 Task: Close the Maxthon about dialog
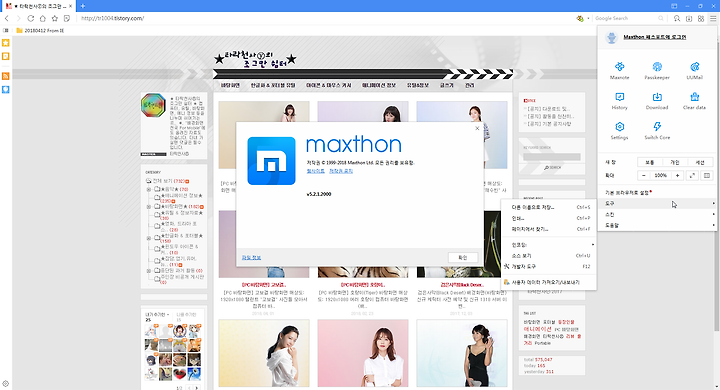(477, 128)
